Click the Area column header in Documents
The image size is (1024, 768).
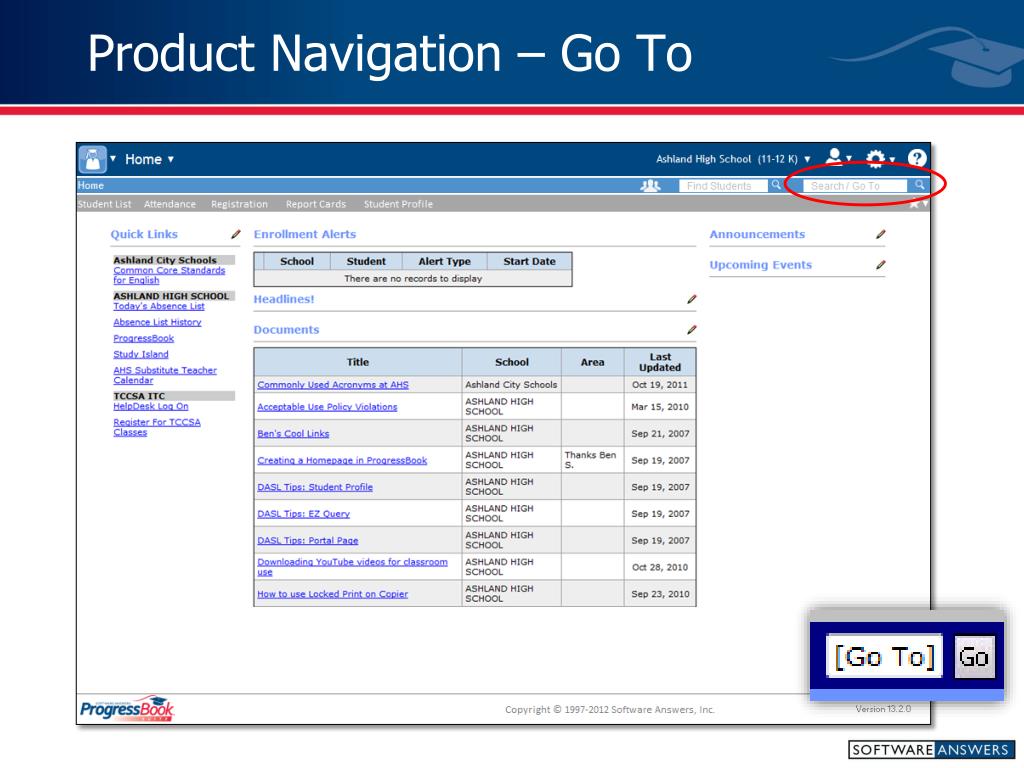(592, 362)
